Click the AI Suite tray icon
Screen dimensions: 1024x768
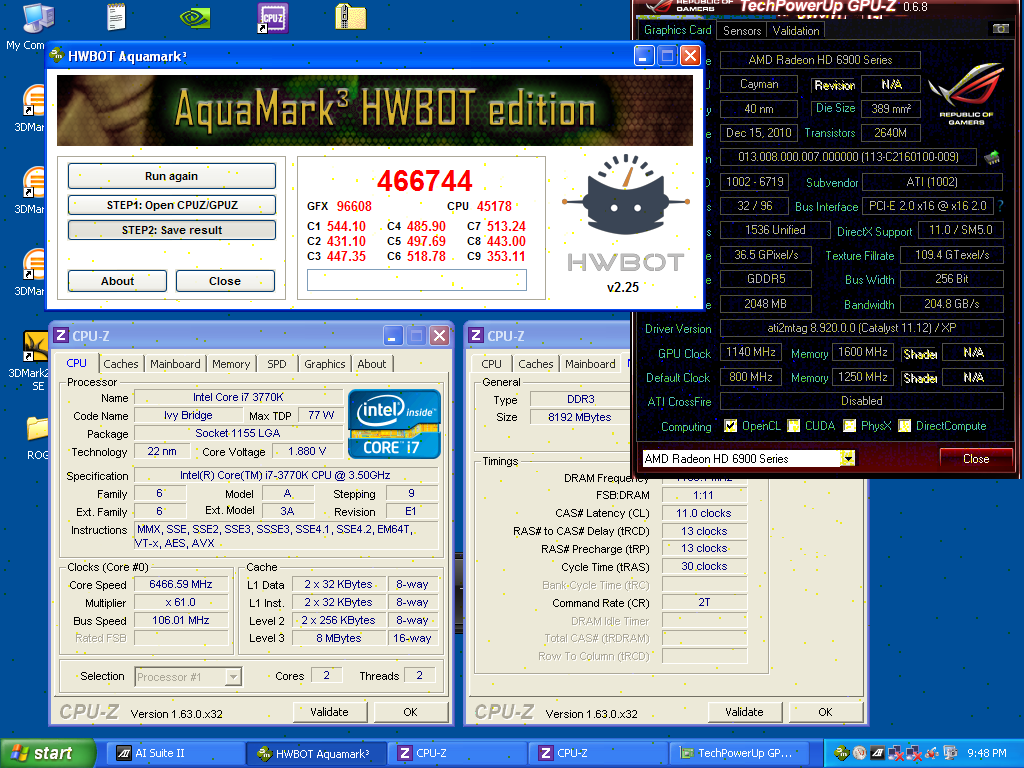coord(878,753)
